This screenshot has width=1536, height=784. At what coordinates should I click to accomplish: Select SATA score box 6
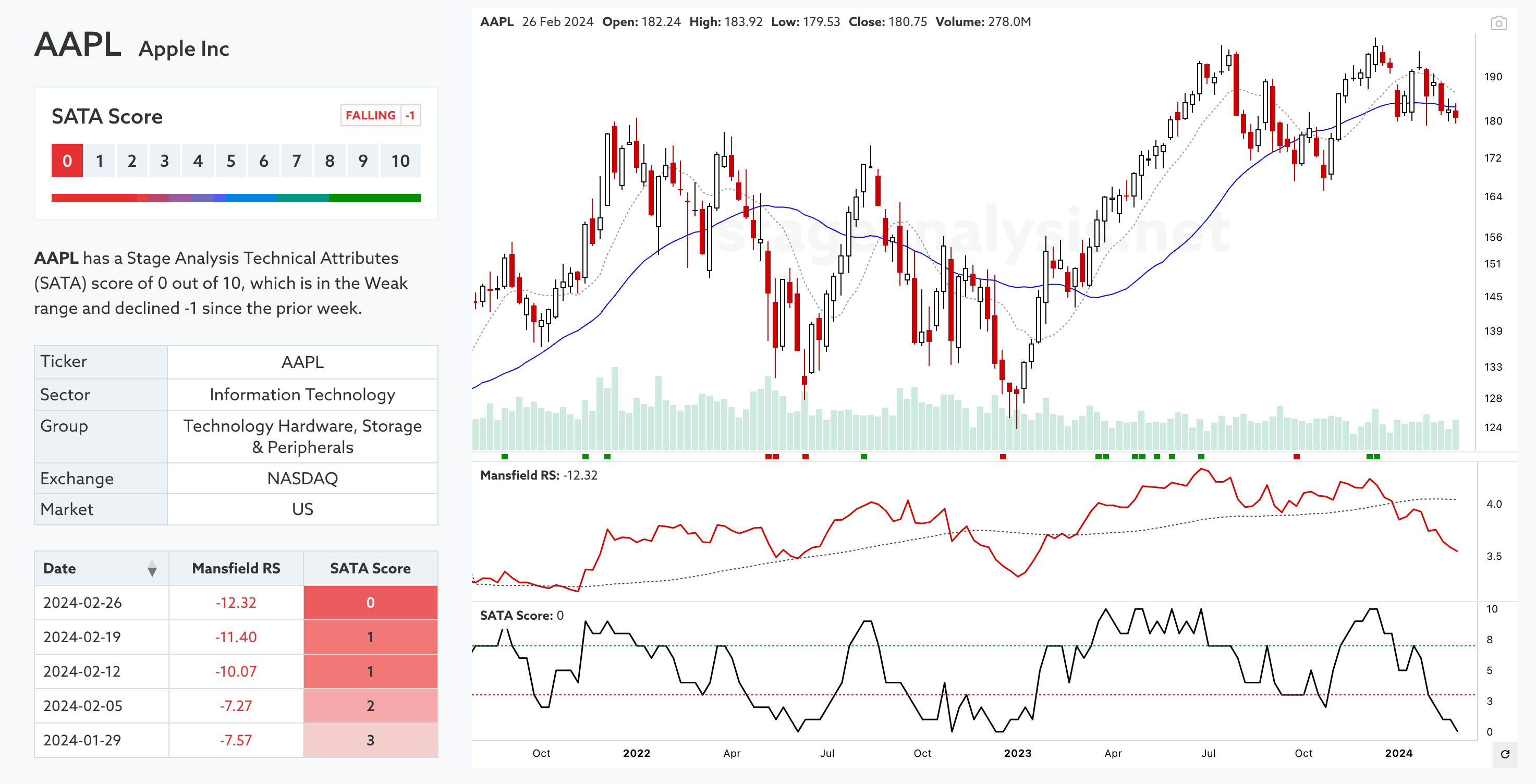click(263, 161)
